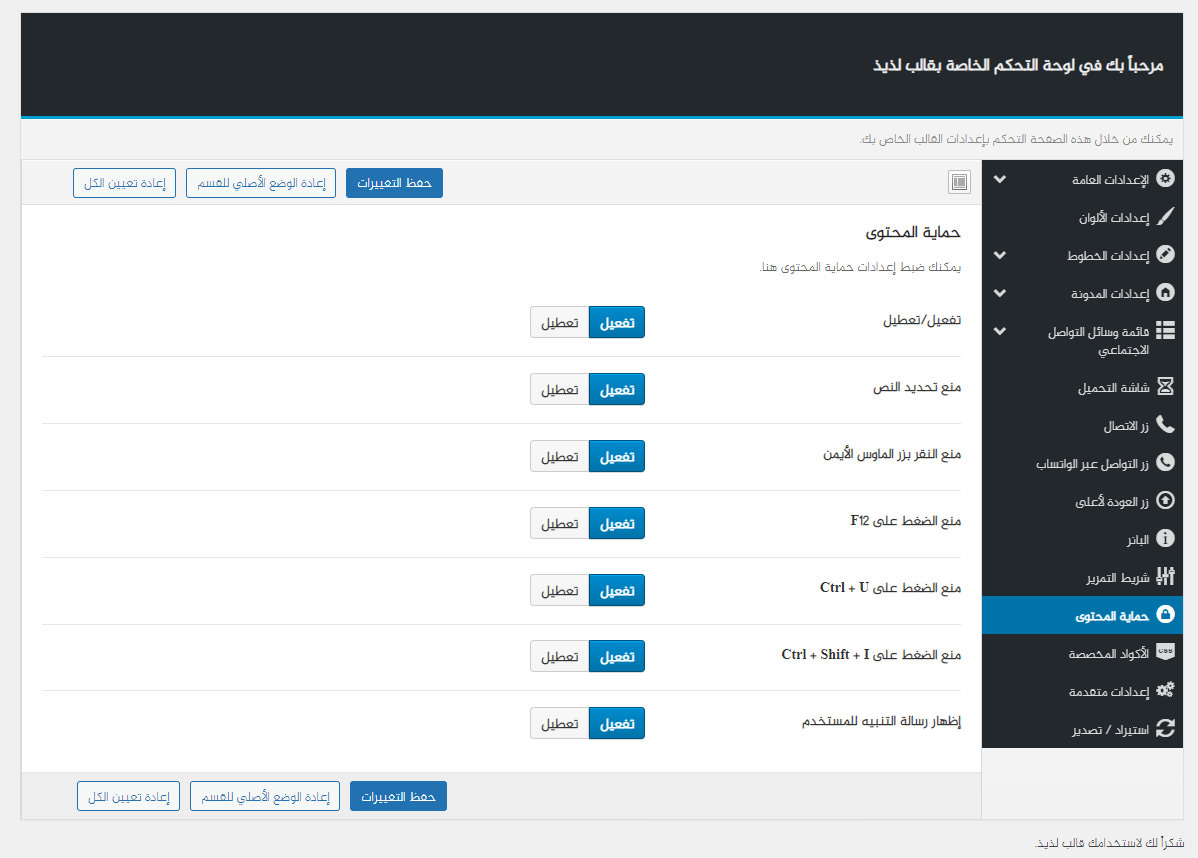
Task: Click the gear icon beside الإعدادات العامة
Action: tap(1165, 179)
